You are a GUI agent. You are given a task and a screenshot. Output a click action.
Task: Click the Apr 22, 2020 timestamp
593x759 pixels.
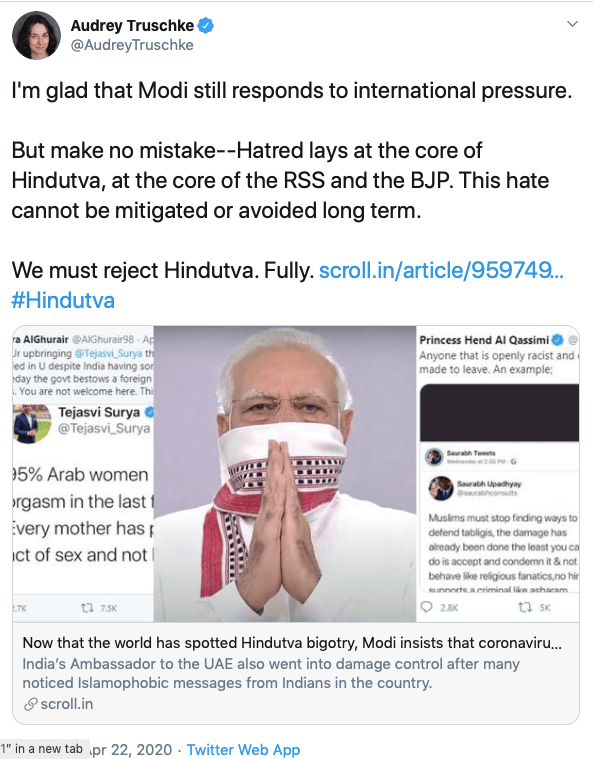point(131,749)
